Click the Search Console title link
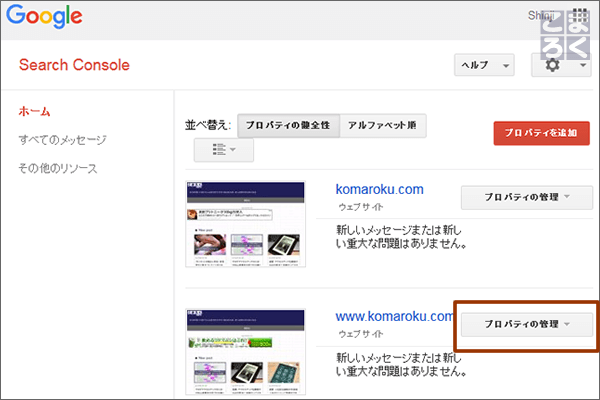Screen dimensions: 600x400 pos(74,65)
